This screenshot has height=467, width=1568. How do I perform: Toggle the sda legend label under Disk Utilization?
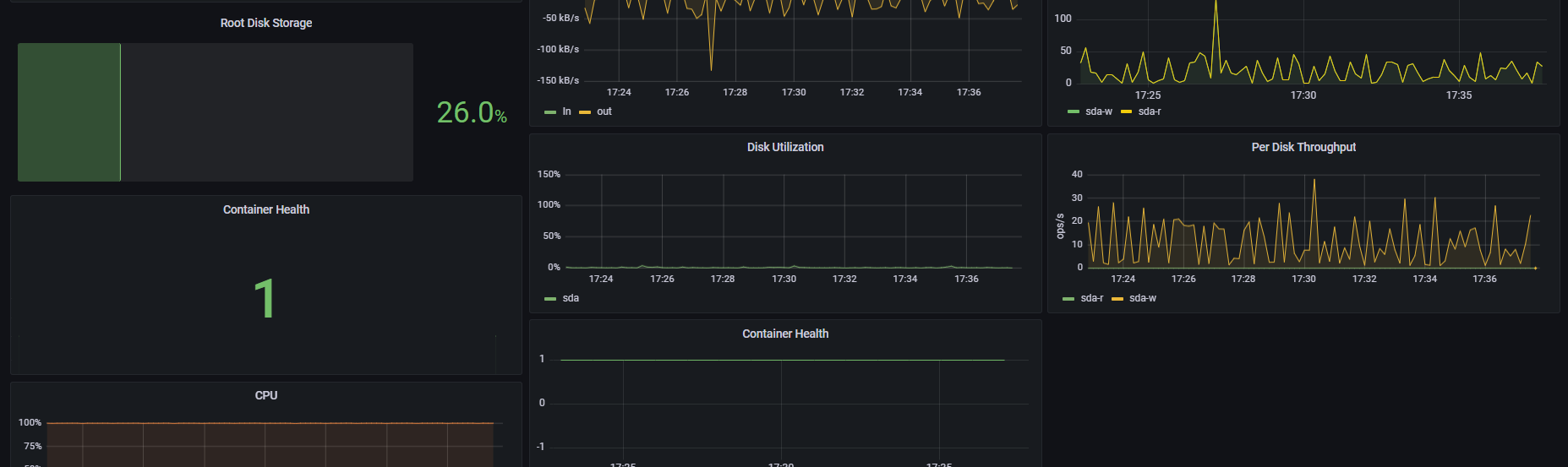571,298
